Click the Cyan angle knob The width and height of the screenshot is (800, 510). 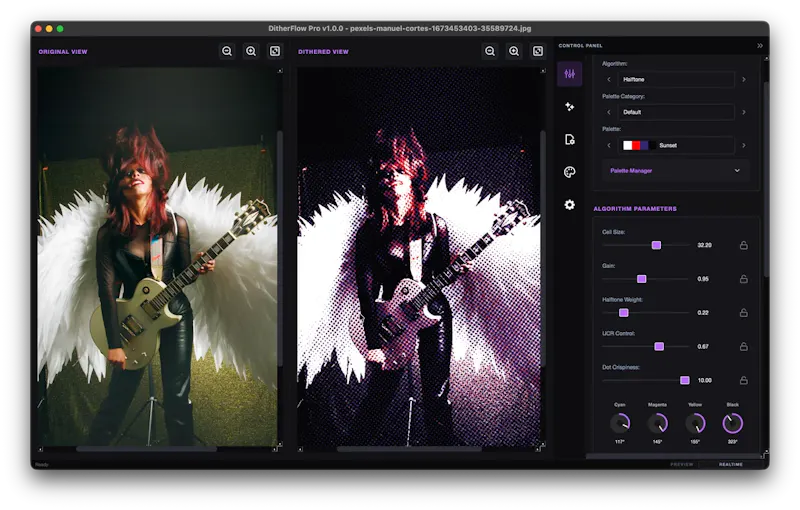620,423
